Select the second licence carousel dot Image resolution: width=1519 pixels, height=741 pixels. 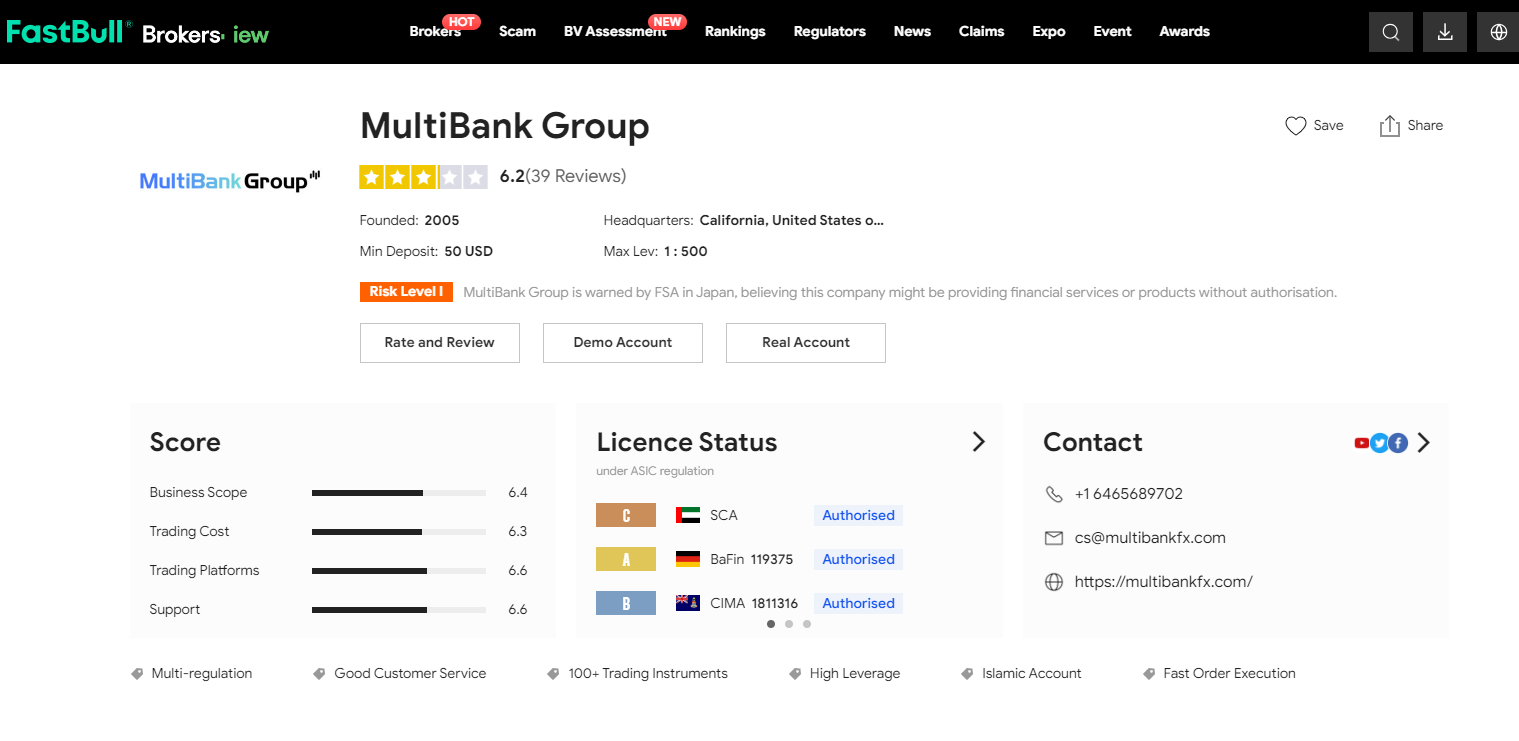(789, 624)
